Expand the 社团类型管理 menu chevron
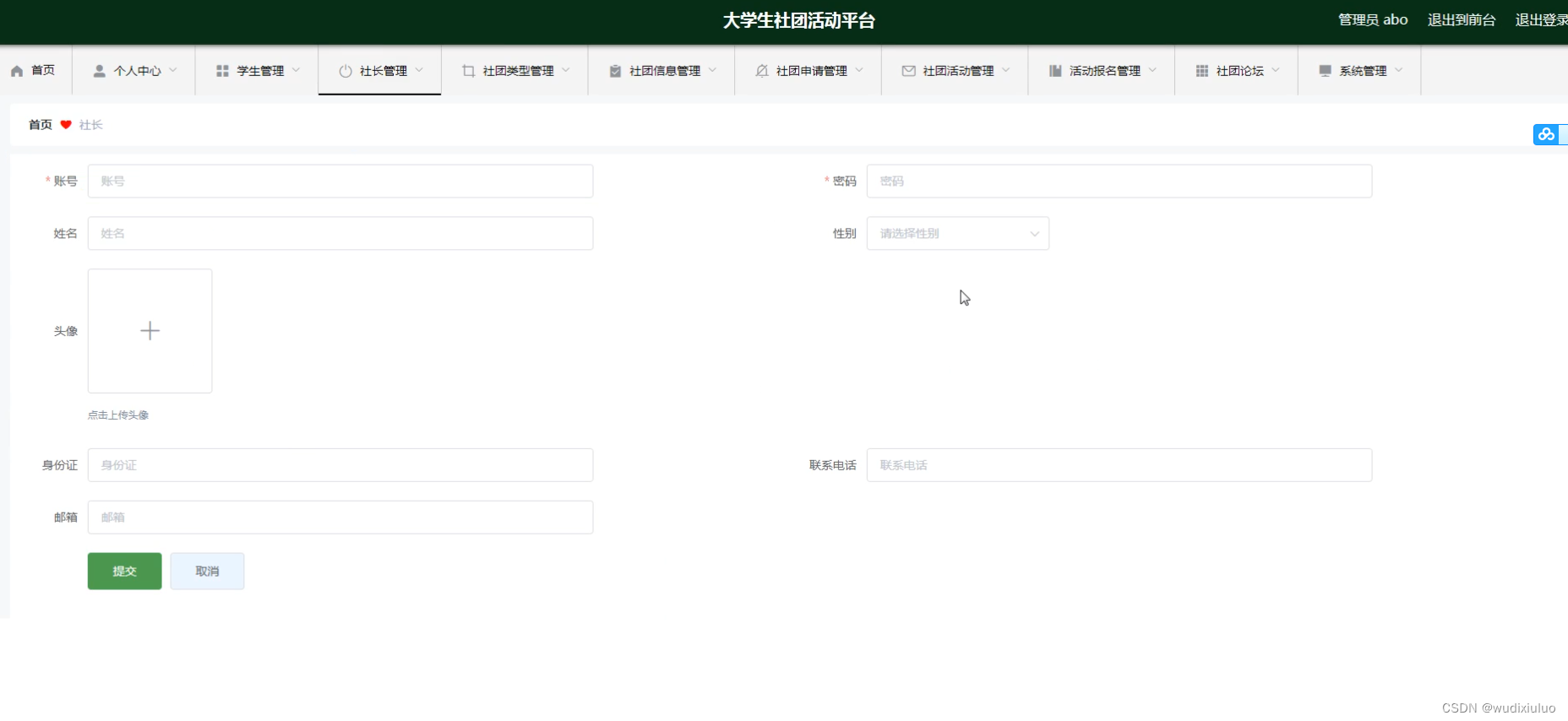1568x721 pixels. point(566,70)
